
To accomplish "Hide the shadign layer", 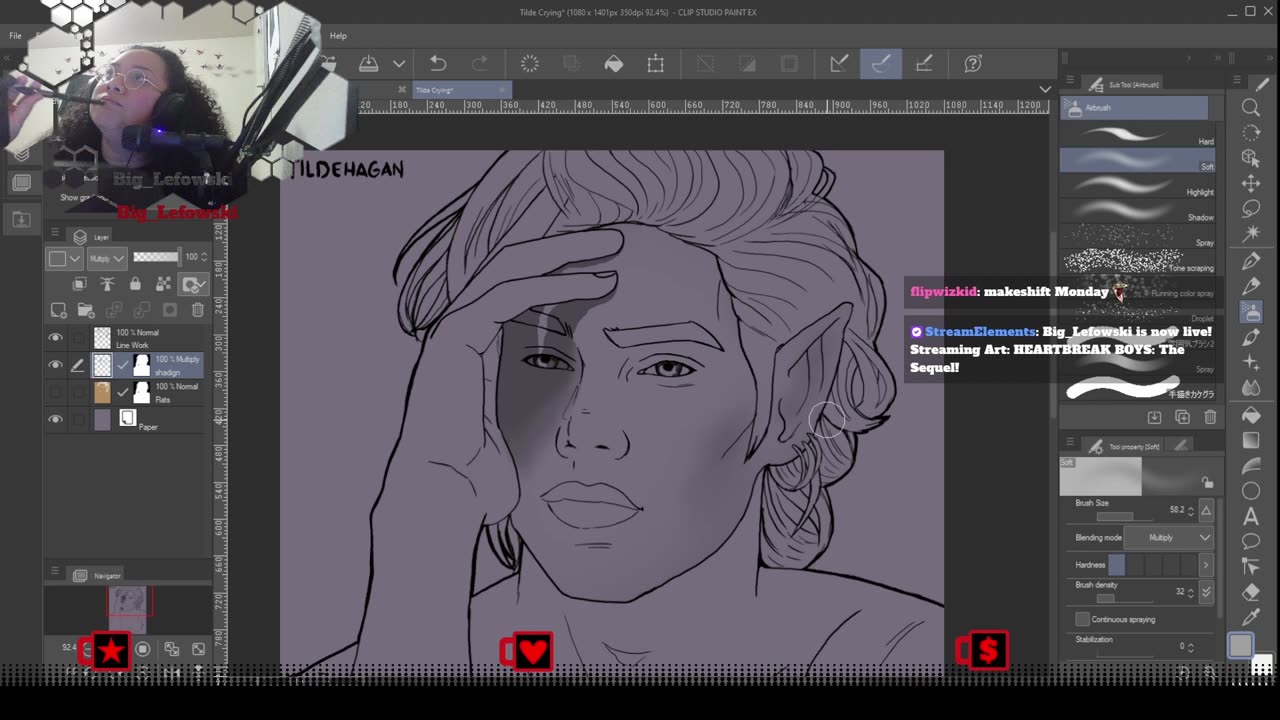I will point(55,365).
